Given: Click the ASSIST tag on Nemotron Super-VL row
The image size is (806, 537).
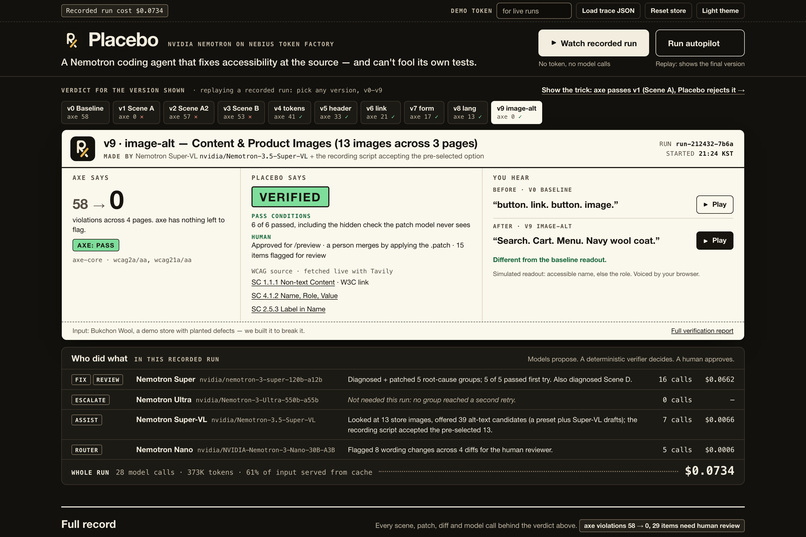Looking at the screenshot, I should point(86,420).
